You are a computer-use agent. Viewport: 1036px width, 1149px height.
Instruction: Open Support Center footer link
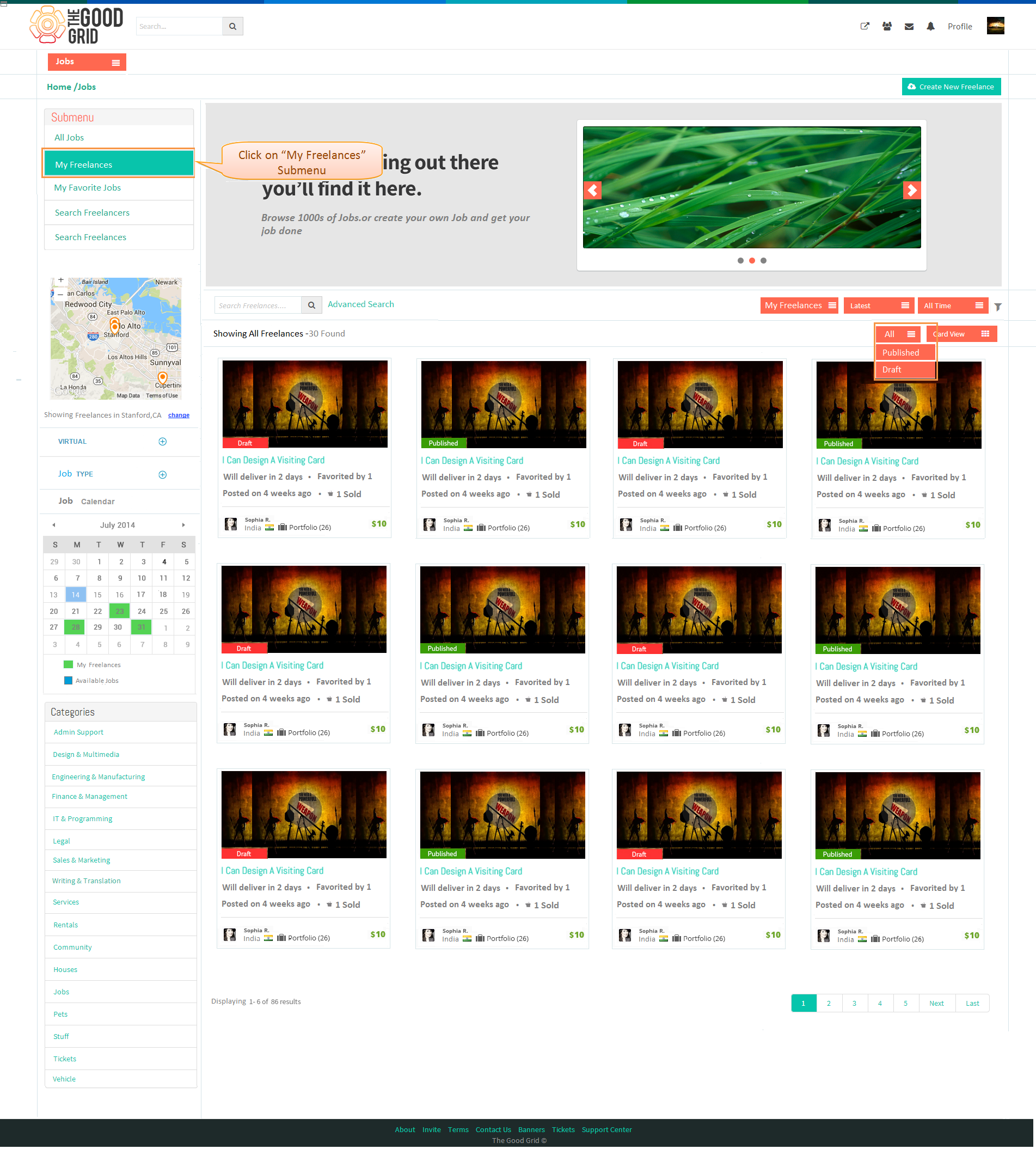[x=607, y=1130]
